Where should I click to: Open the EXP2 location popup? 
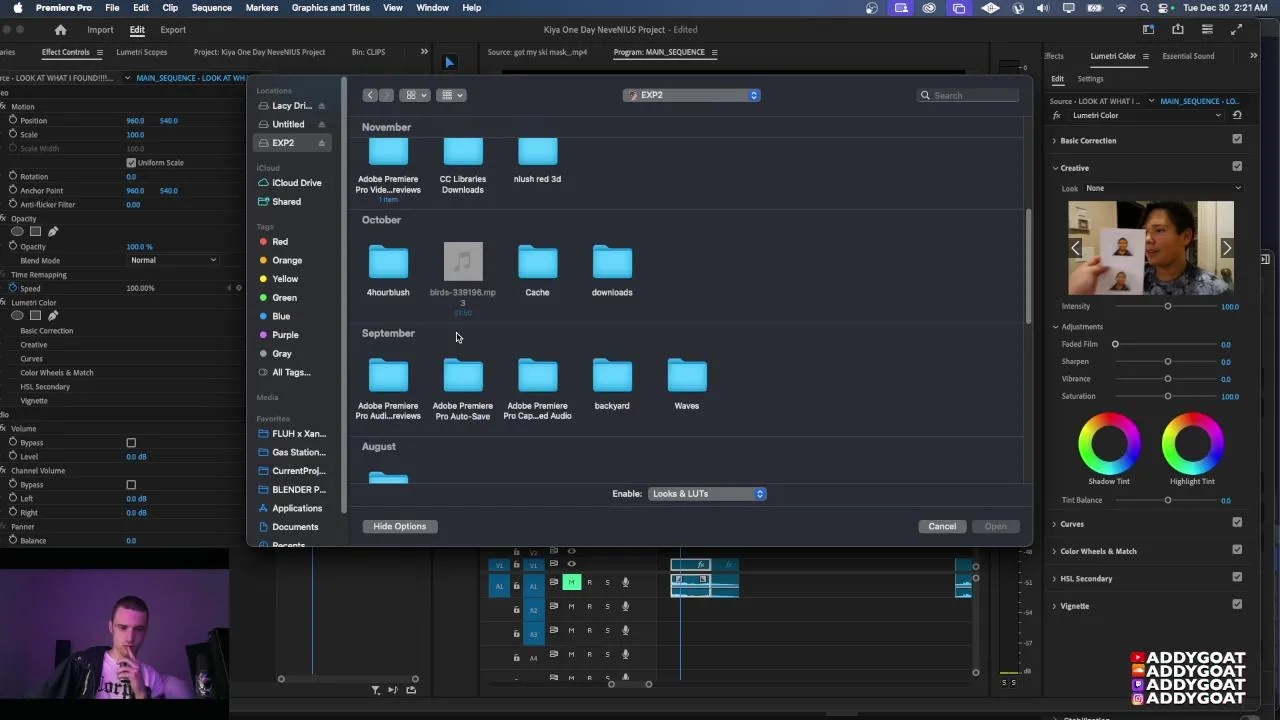691,95
